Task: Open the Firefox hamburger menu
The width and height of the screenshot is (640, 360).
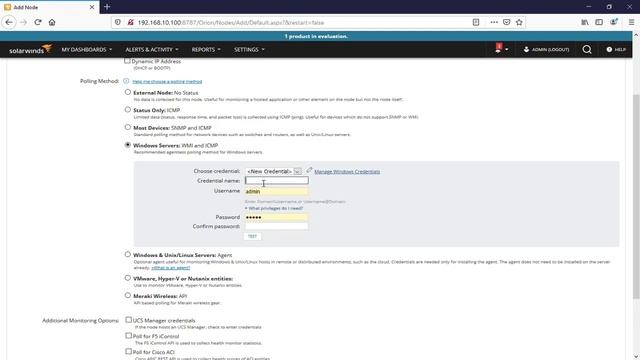Action: pyautogui.click(x=631, y=22)
